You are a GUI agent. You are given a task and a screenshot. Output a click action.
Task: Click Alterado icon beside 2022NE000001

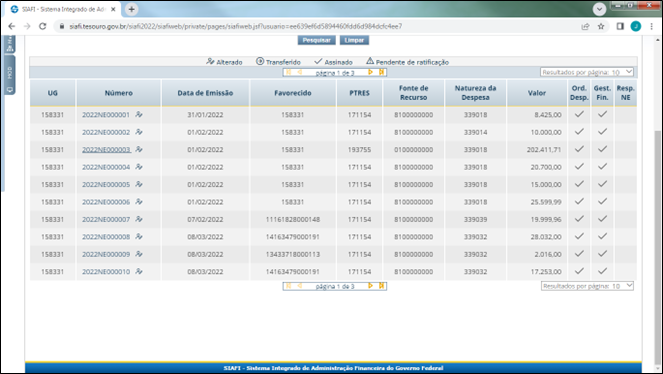point(139,115)
